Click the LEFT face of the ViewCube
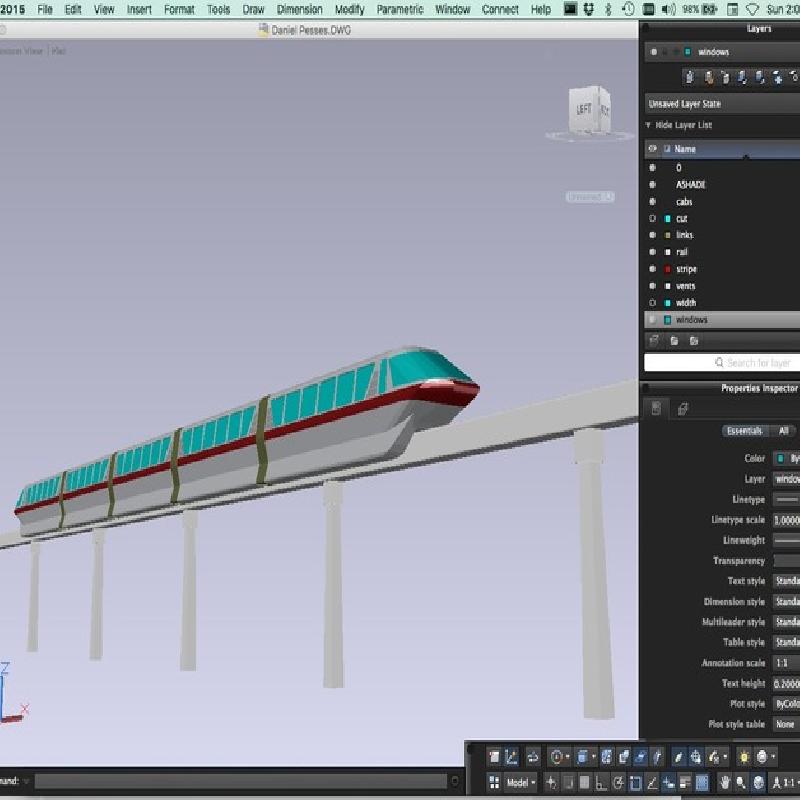 (x=584, y=109)
